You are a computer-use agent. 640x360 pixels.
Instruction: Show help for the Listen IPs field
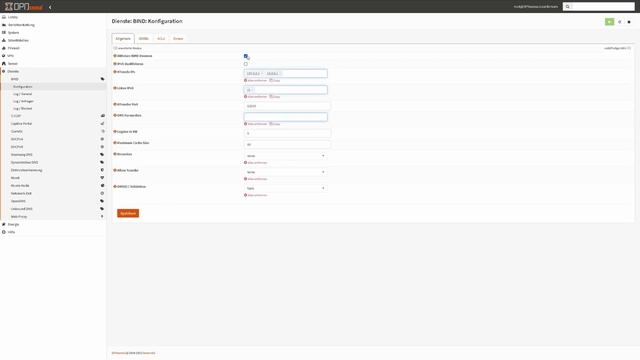point(115,71)
